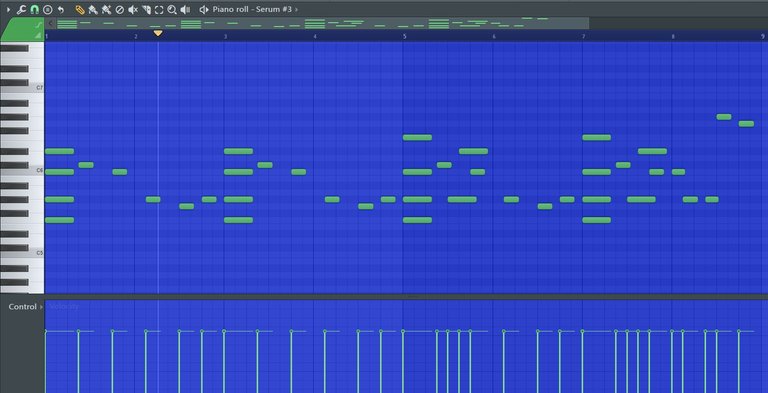768x393 pixels.
Task: Expand the Serum #3 target channel arrow
Action: pyautogui.click(x=296, y=9)
